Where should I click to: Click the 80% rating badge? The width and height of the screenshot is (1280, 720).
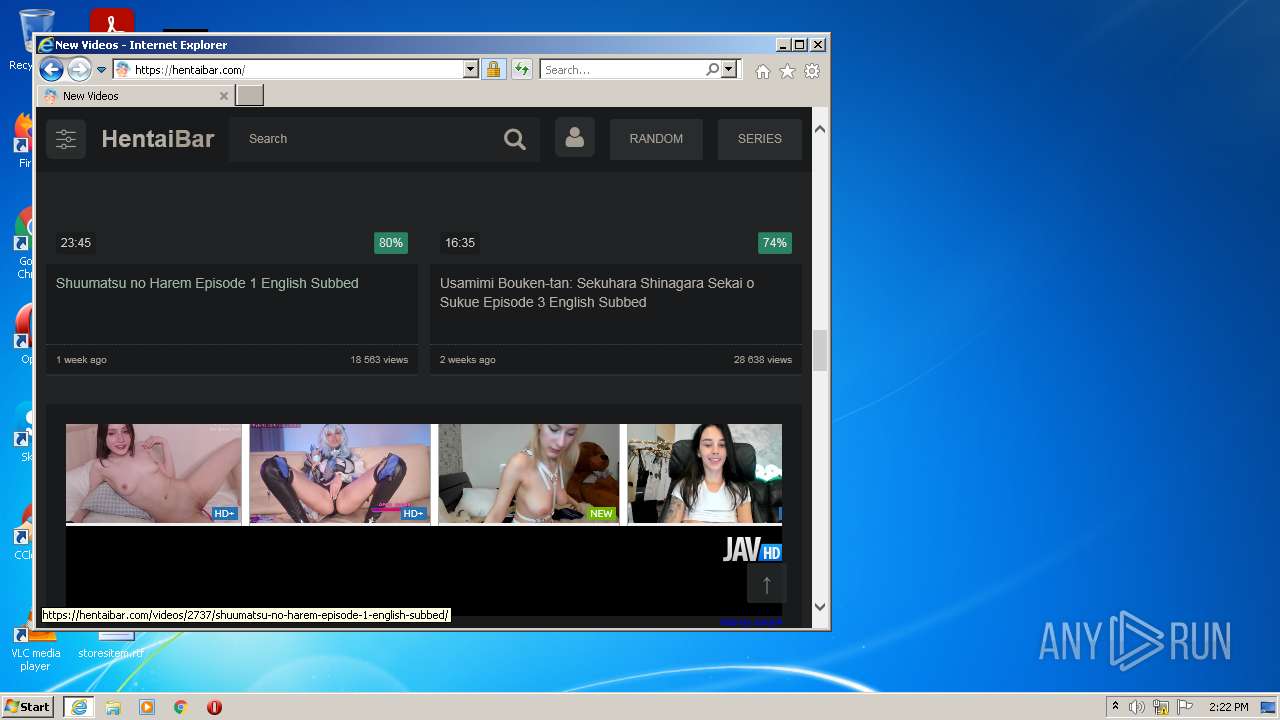point(391,243)
